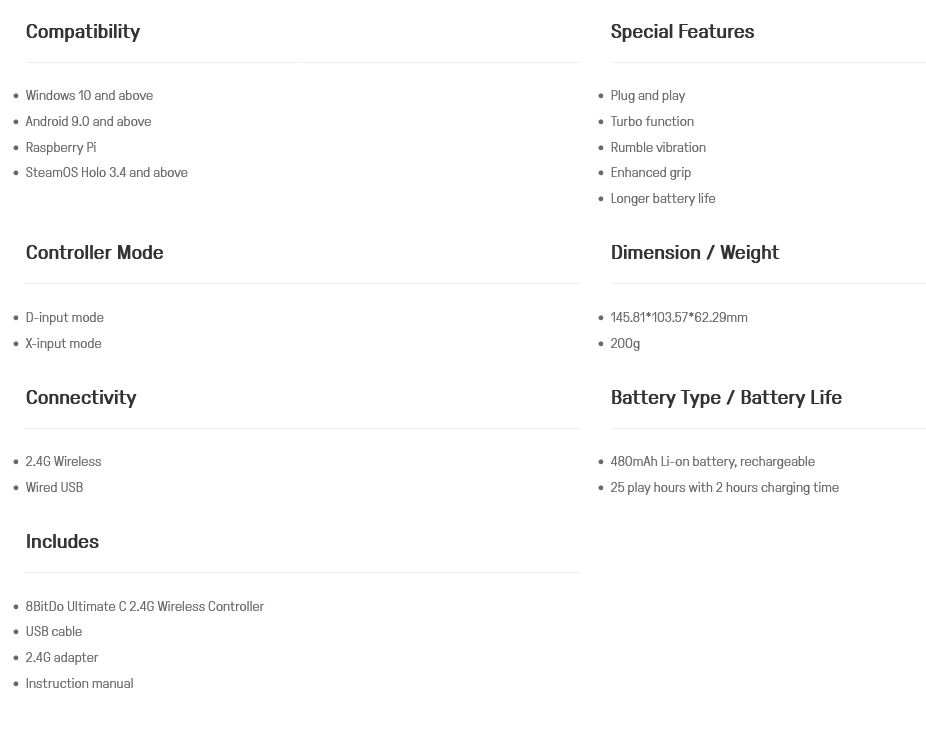Click the Turbo function feature
Viewport: 926px width, 732px height.
652,122
